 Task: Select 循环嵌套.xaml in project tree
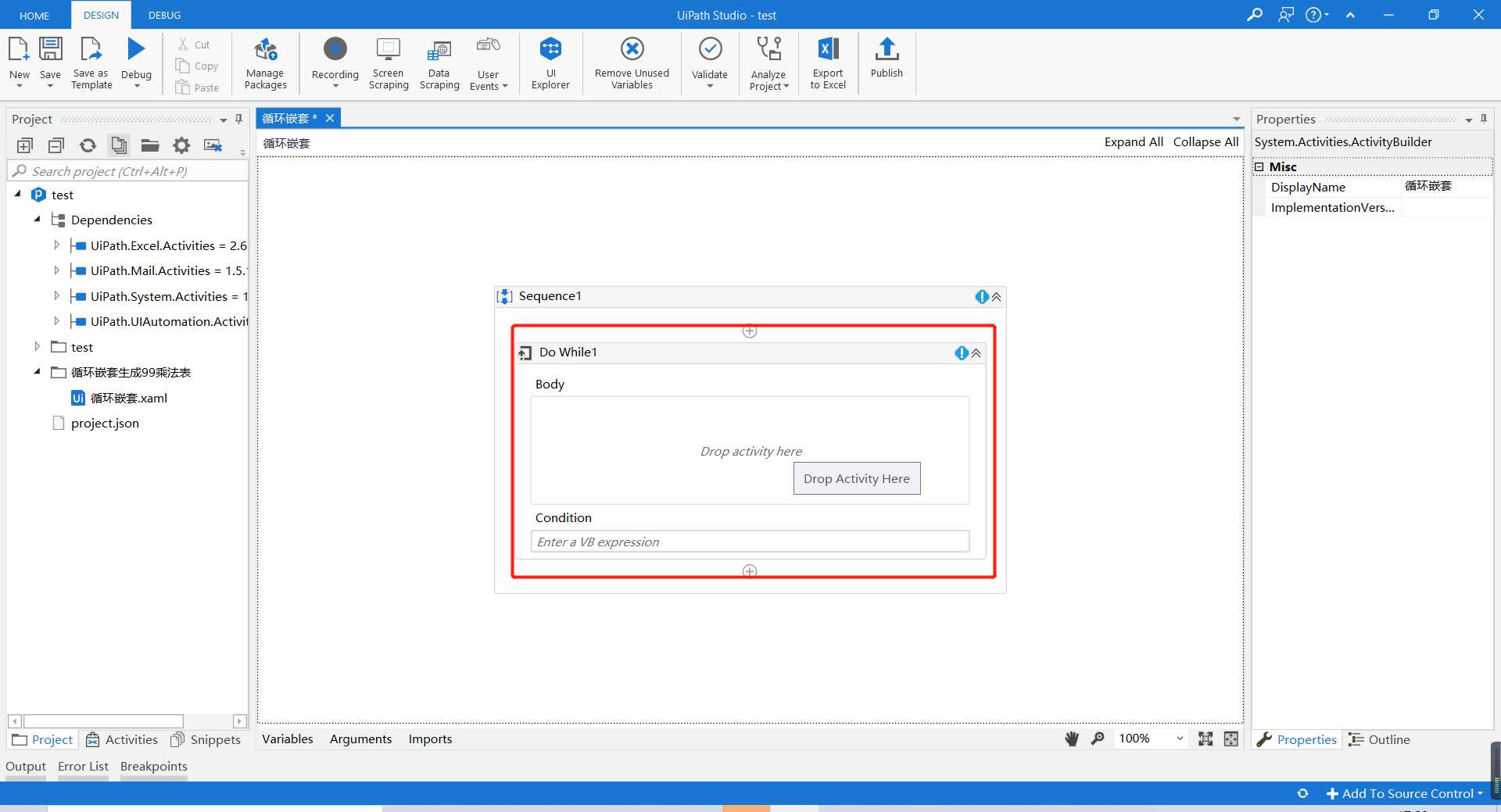pos(119,398)
